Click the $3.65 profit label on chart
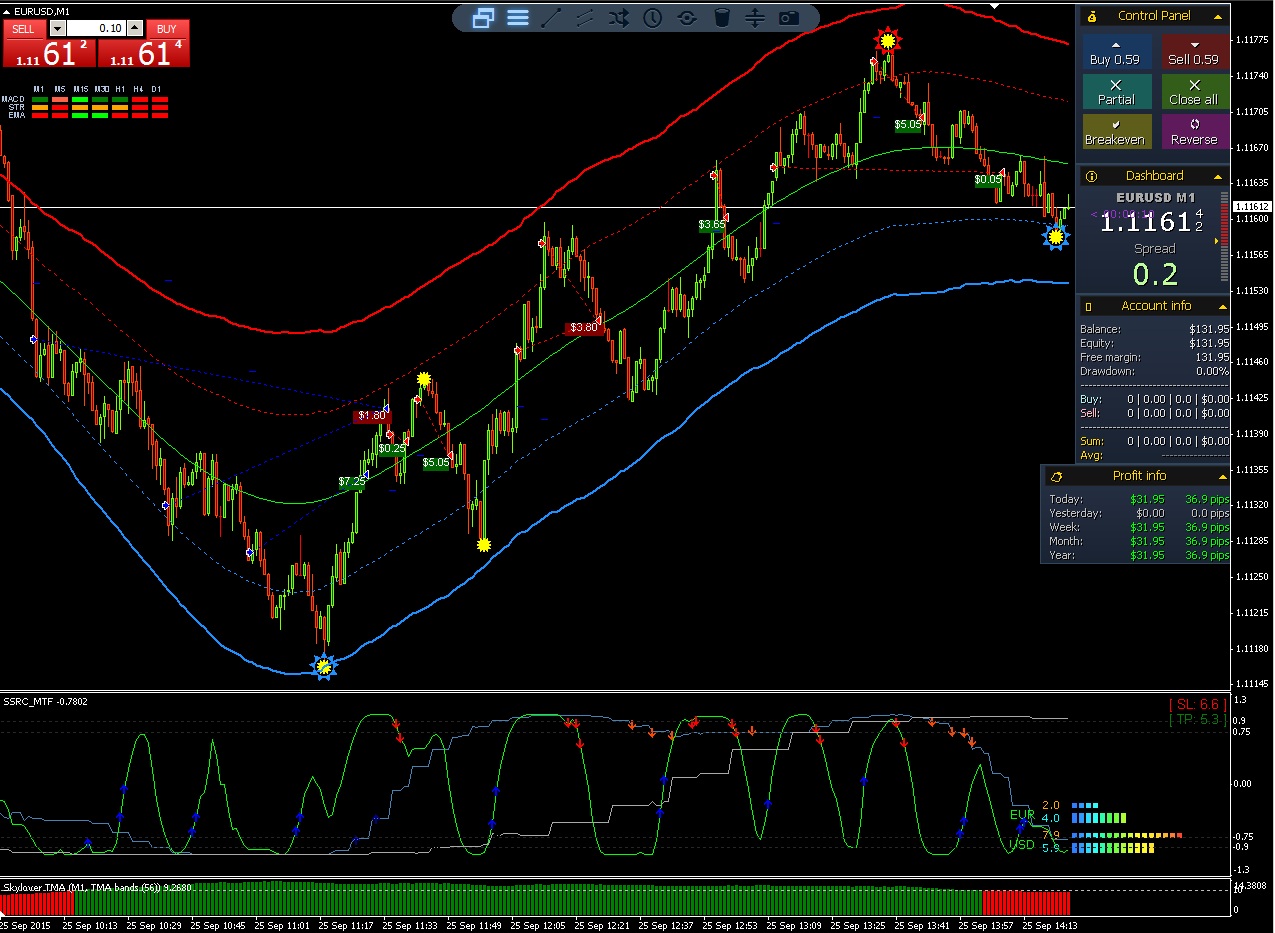This screenshot has width=1275, height=933. [x=712, y=225]
